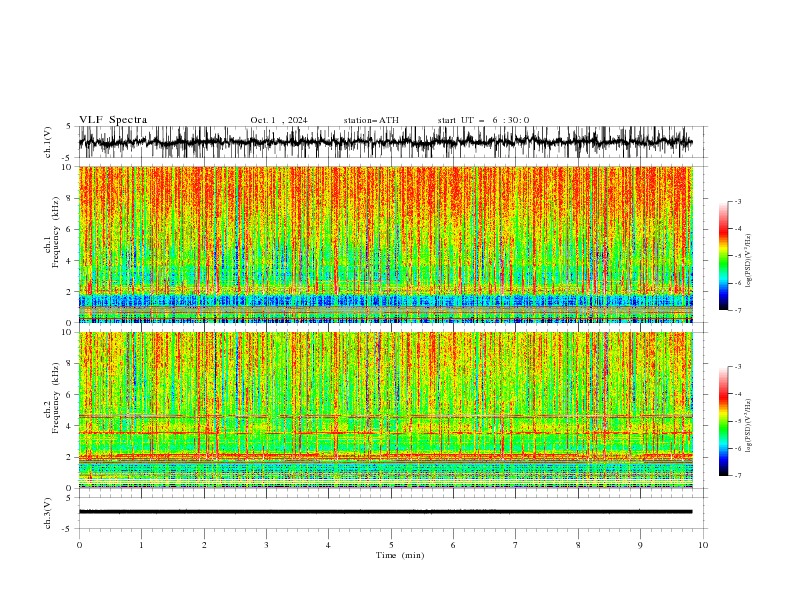Click the upper PSD color bar for ch.1
Screen dimensions: 792x612
[x=723, y=256]
